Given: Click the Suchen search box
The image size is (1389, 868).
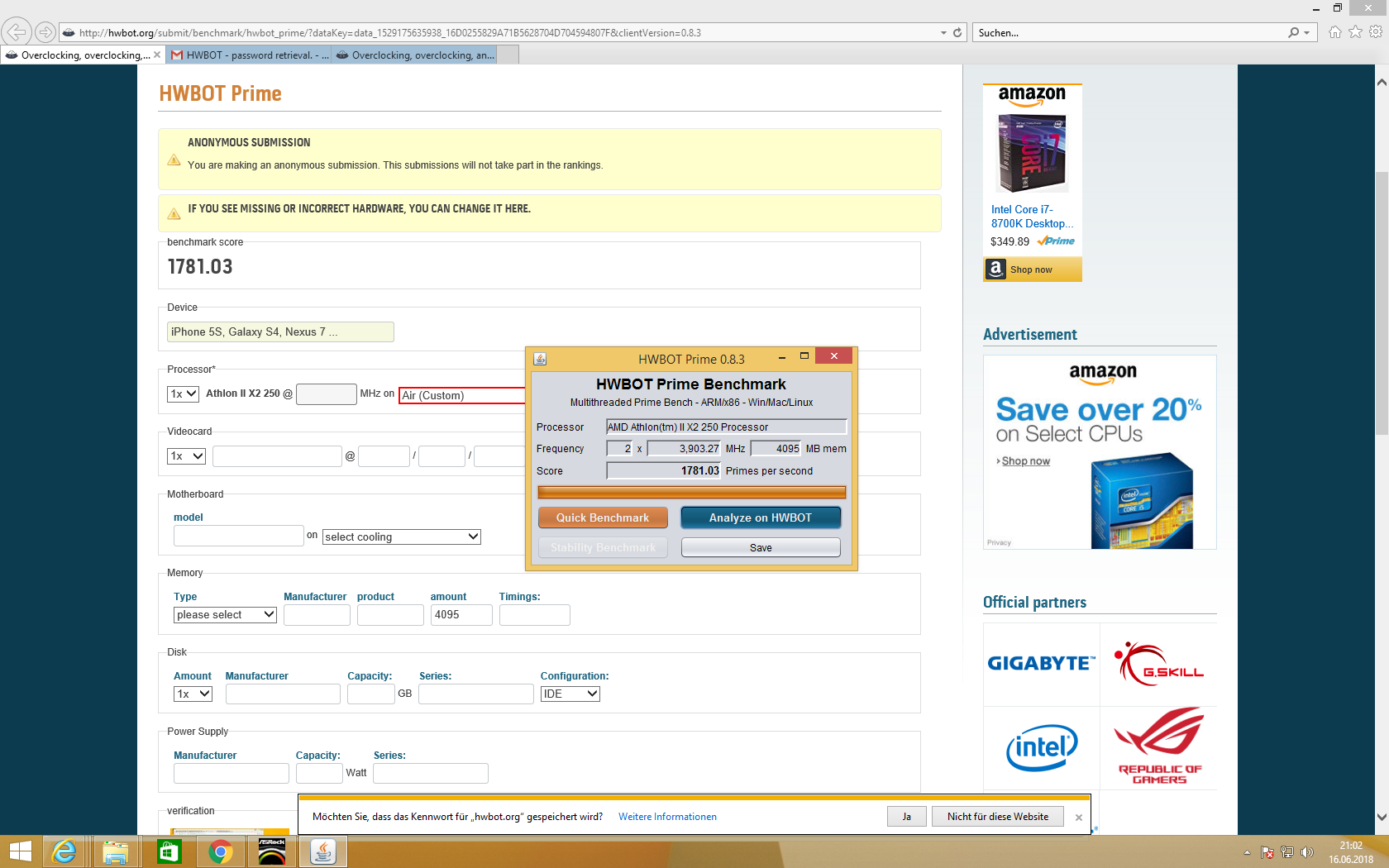Looking at the screenshot, I should point(1130,33).
